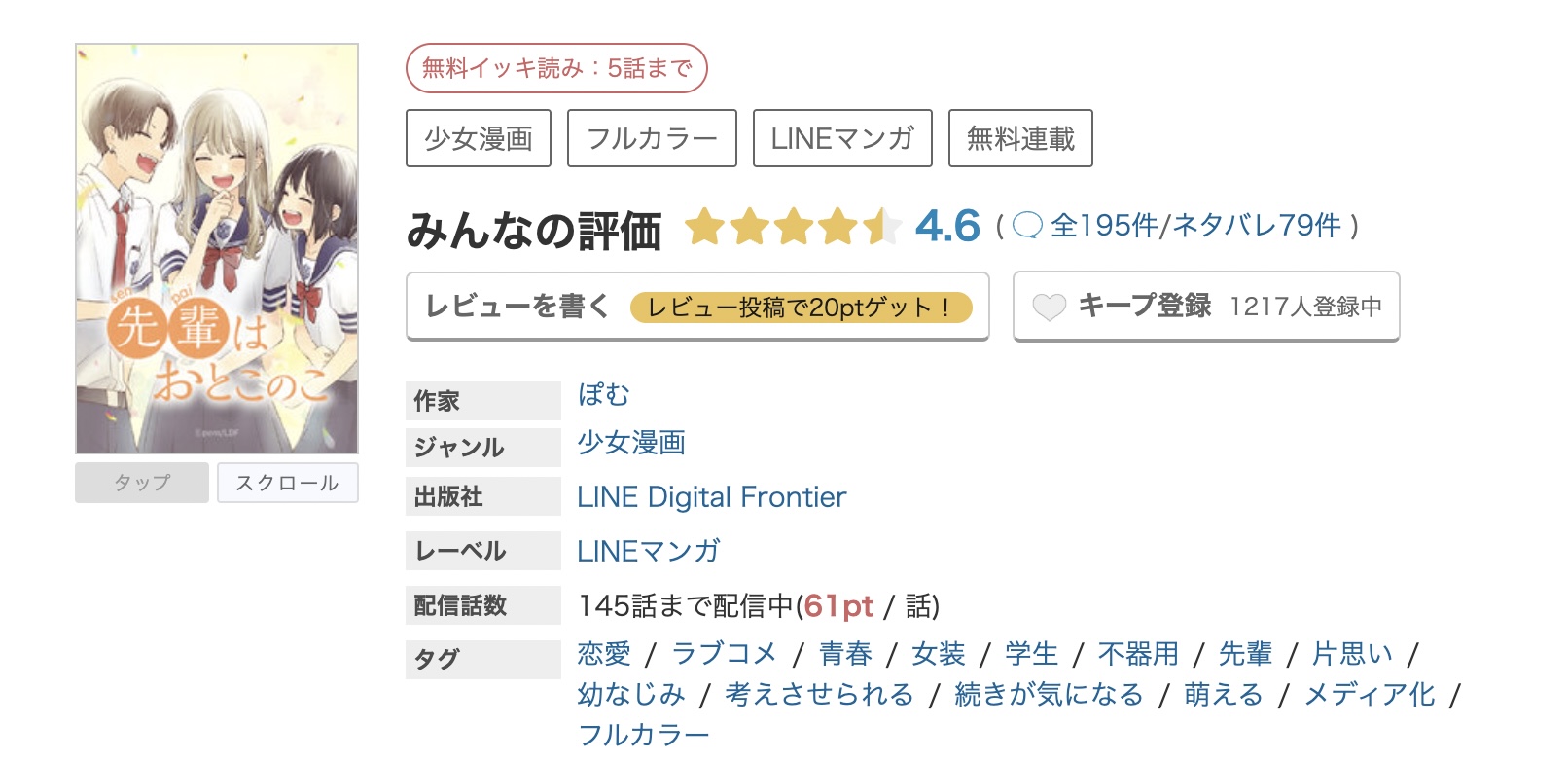Select the third star in the rating
This screenshot has width=1568, height=761.
[792, 228]
